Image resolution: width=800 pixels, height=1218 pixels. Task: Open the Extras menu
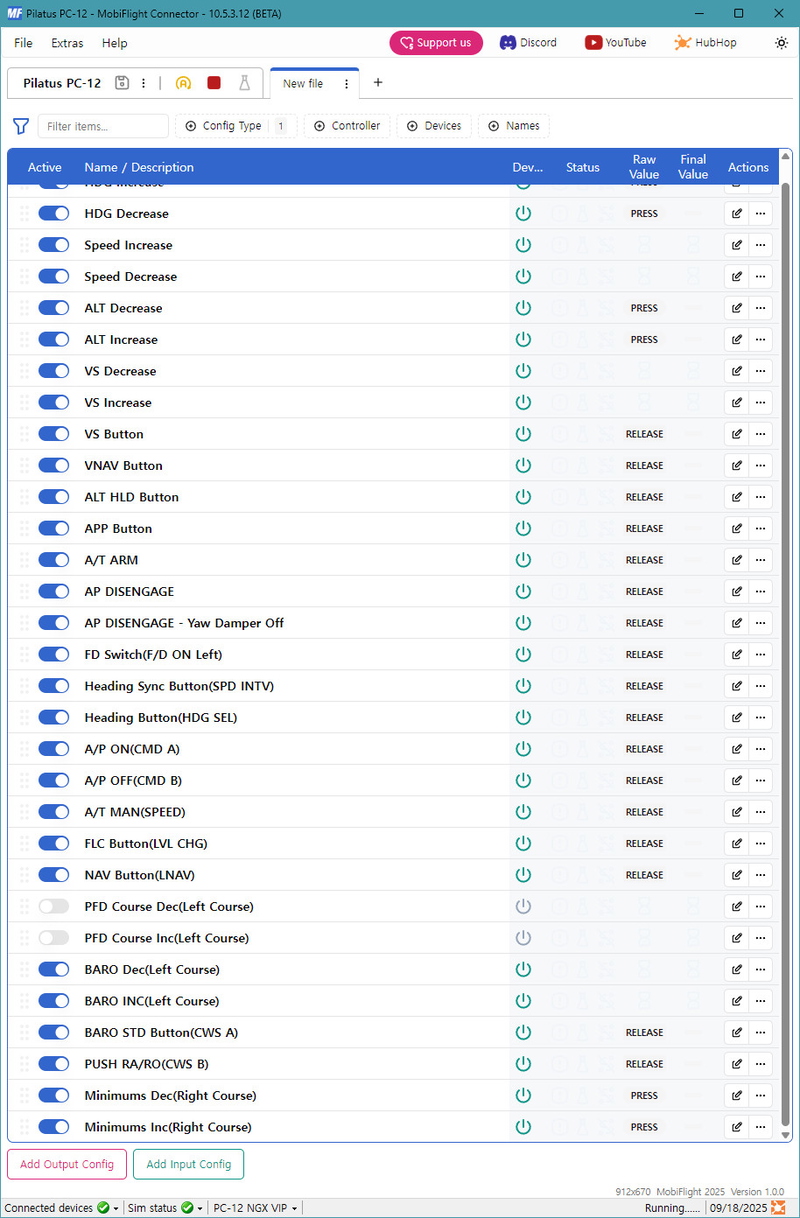pyautogui.click(x=67, y=43)
